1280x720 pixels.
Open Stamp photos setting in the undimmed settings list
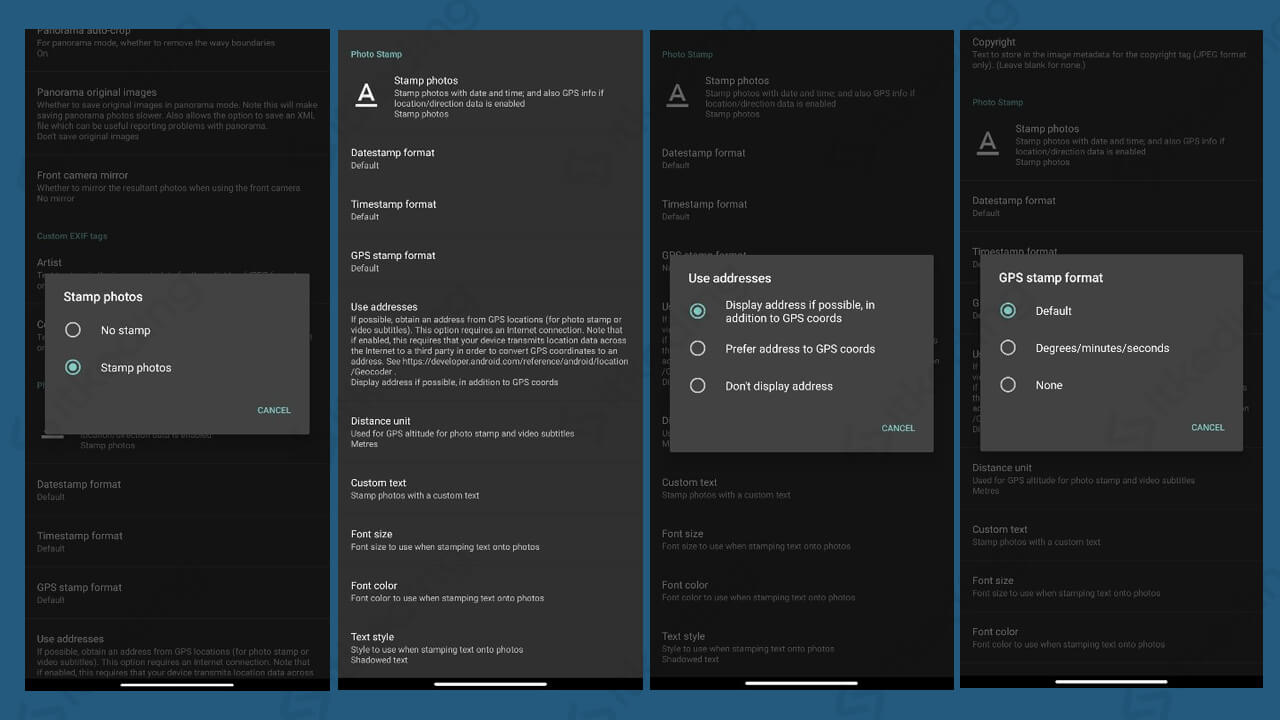click(x=490, y=97)
